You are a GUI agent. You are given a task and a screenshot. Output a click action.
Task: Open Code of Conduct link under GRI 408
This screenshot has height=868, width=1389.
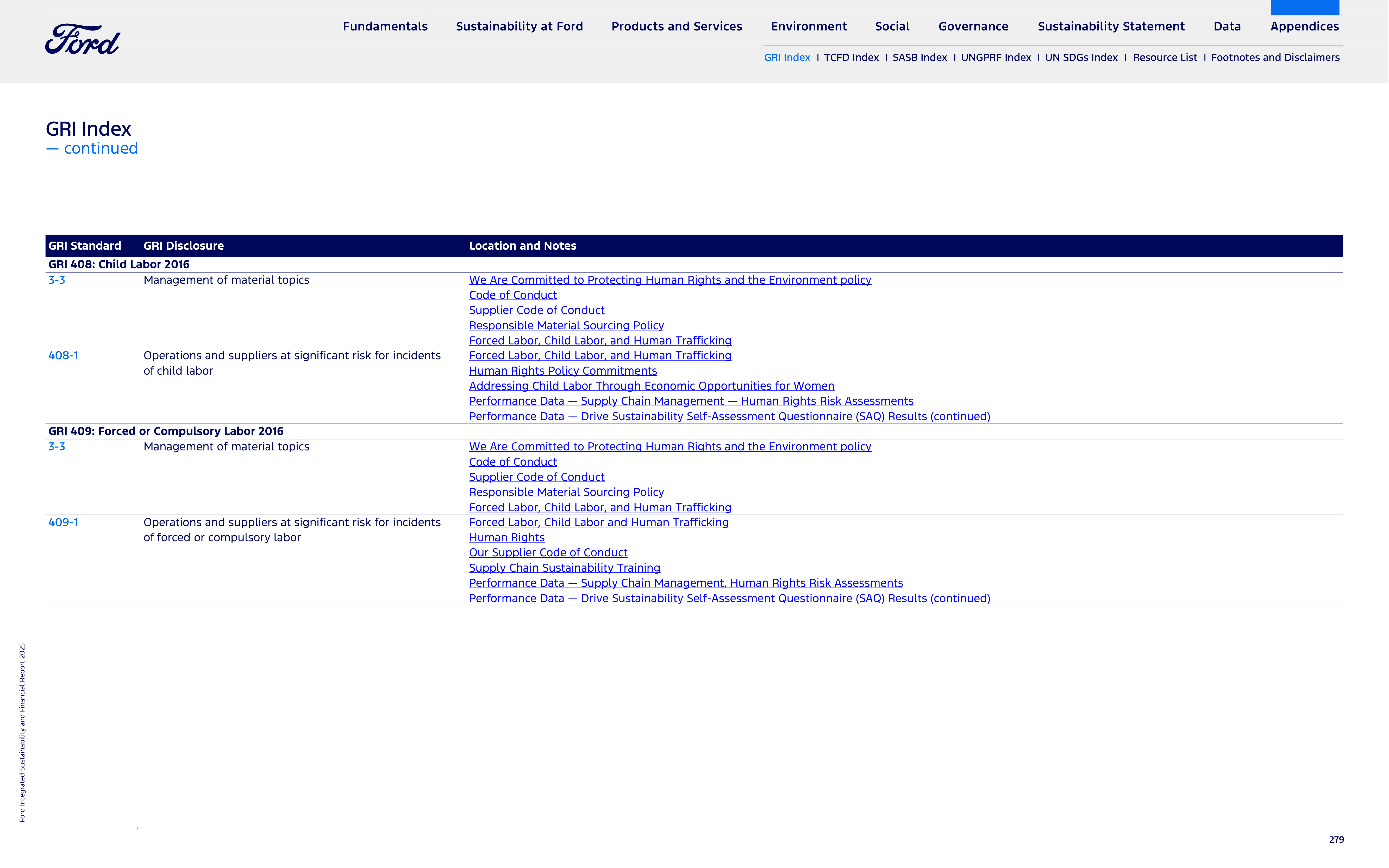tap(513, 295)
